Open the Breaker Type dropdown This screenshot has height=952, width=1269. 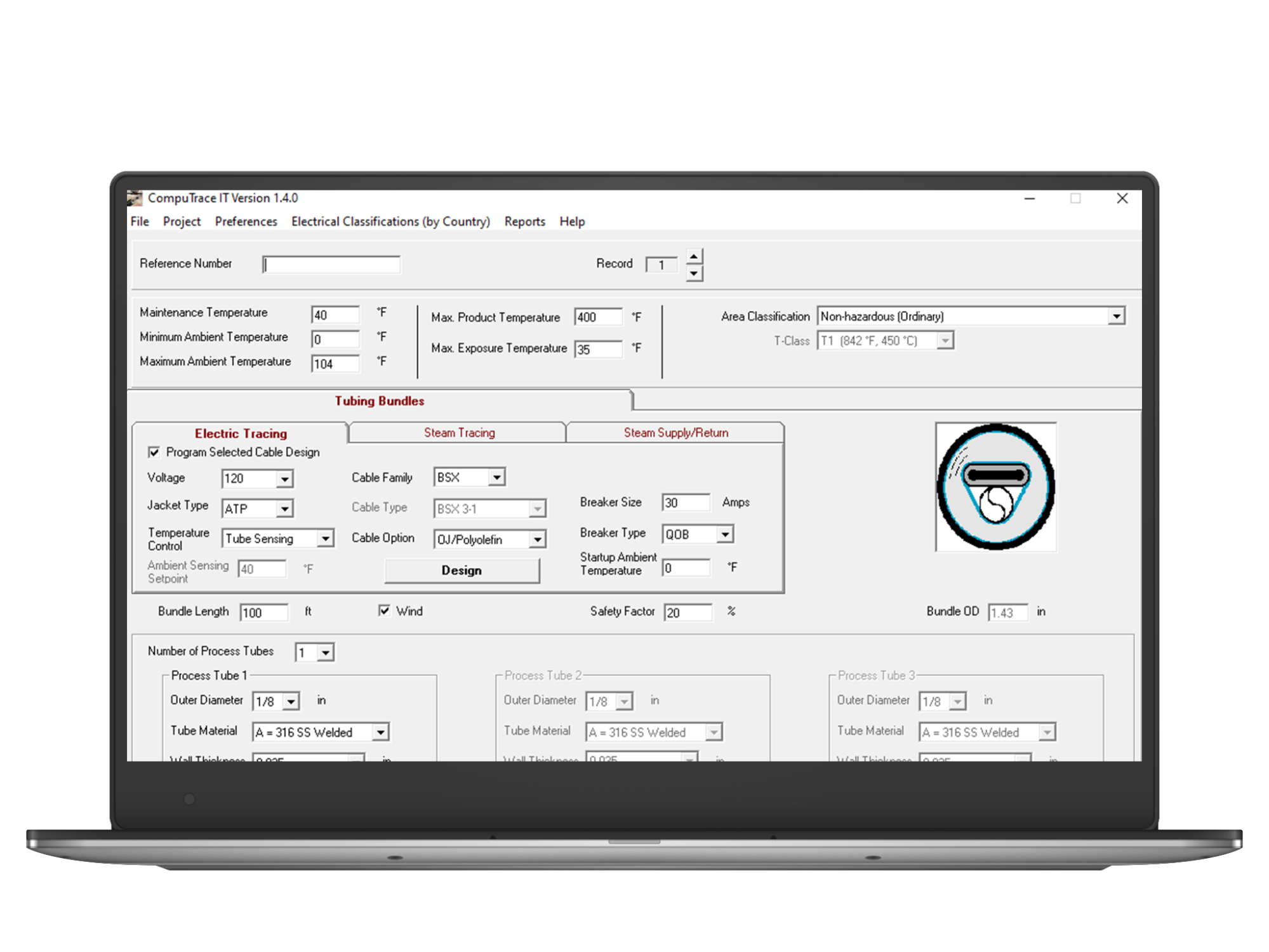tap(725, 534)
